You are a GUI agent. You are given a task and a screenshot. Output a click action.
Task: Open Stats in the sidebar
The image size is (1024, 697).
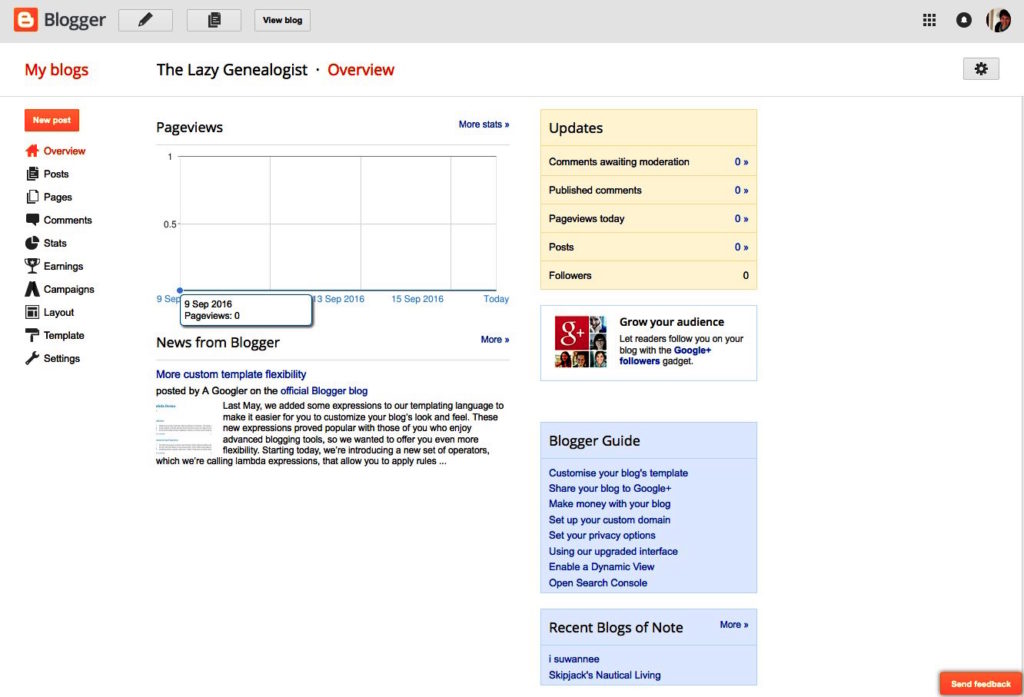[55, 243]
